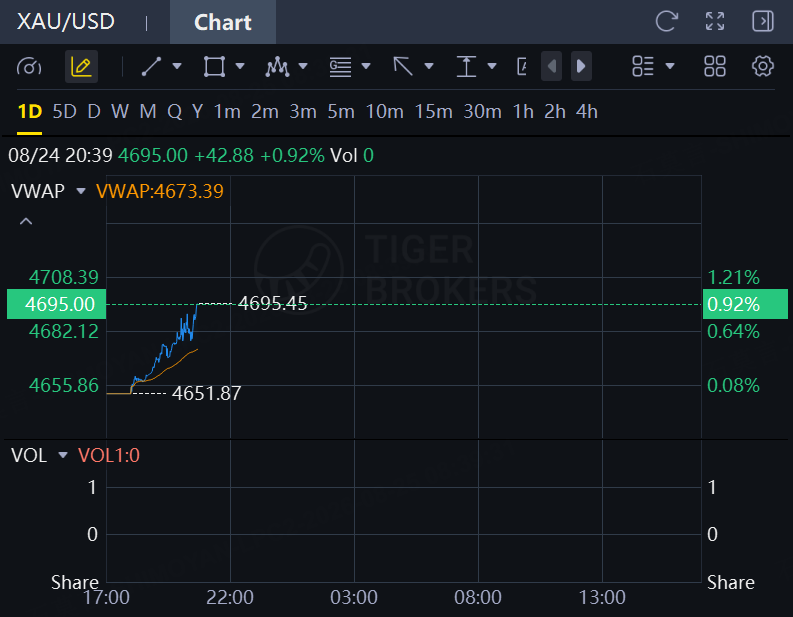Collapse the indicator panel chevron
This screenshot has height=617, width=793.
(26, 221)
